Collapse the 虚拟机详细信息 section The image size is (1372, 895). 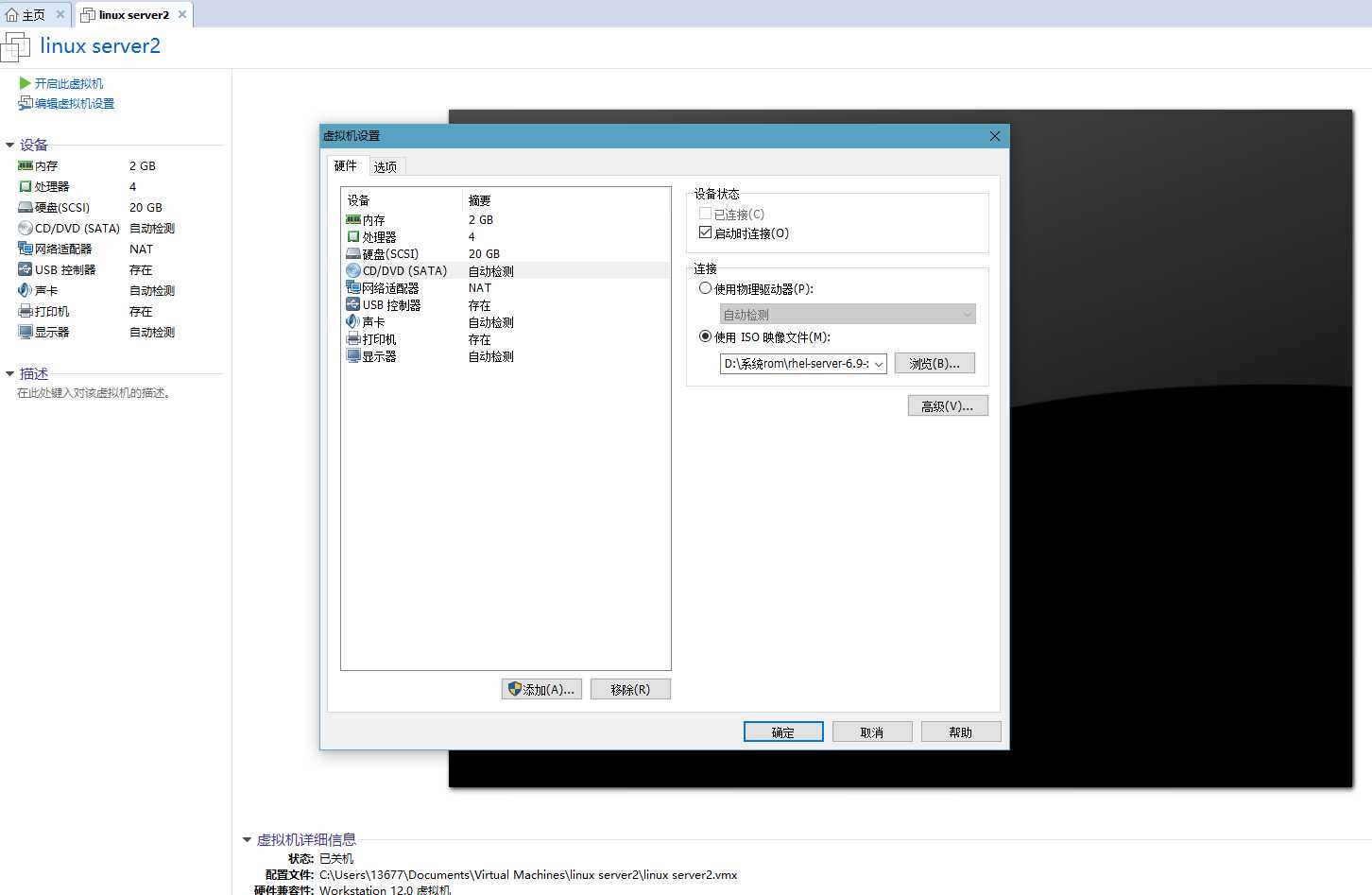click(248, 839)
